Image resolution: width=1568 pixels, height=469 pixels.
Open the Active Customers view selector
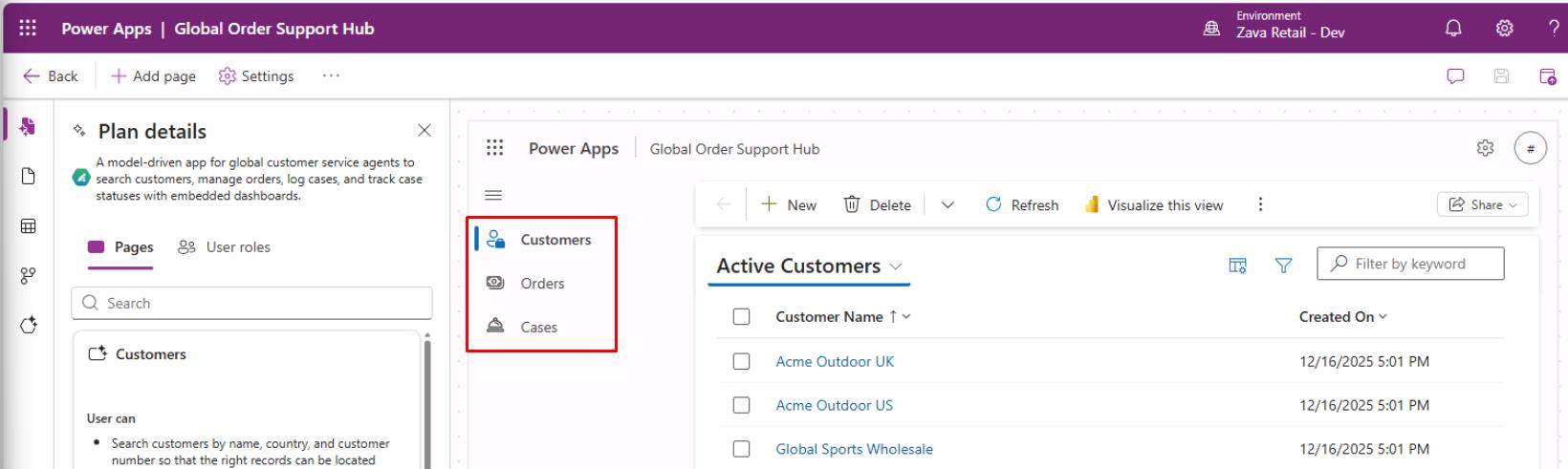809,266
